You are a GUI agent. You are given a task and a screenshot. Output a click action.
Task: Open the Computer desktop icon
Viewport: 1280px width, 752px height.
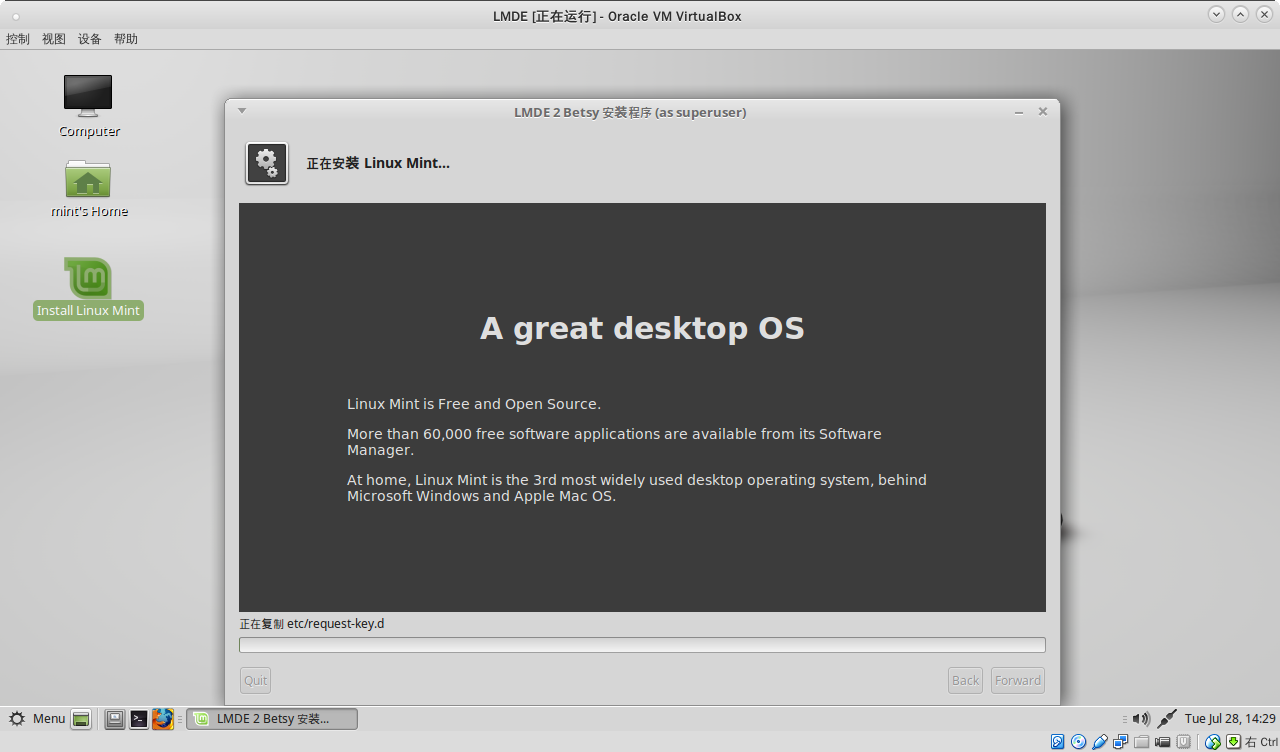pos(88,106)
